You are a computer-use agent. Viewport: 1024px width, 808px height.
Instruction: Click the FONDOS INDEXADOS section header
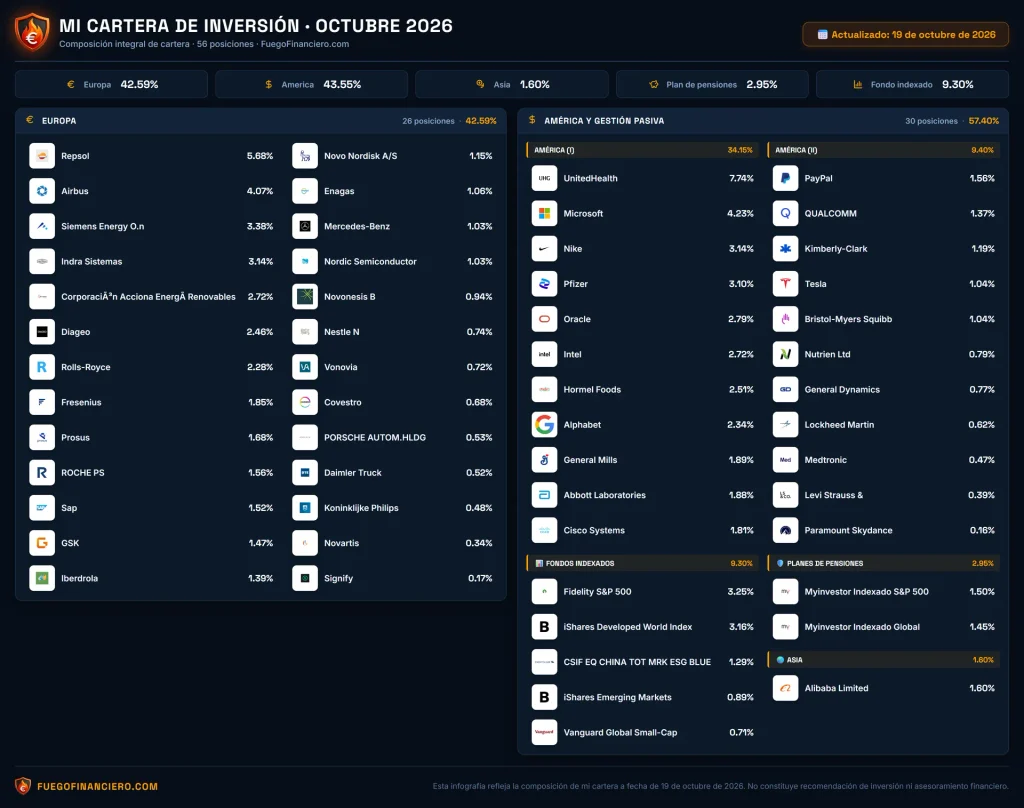[x=641, y=563]
